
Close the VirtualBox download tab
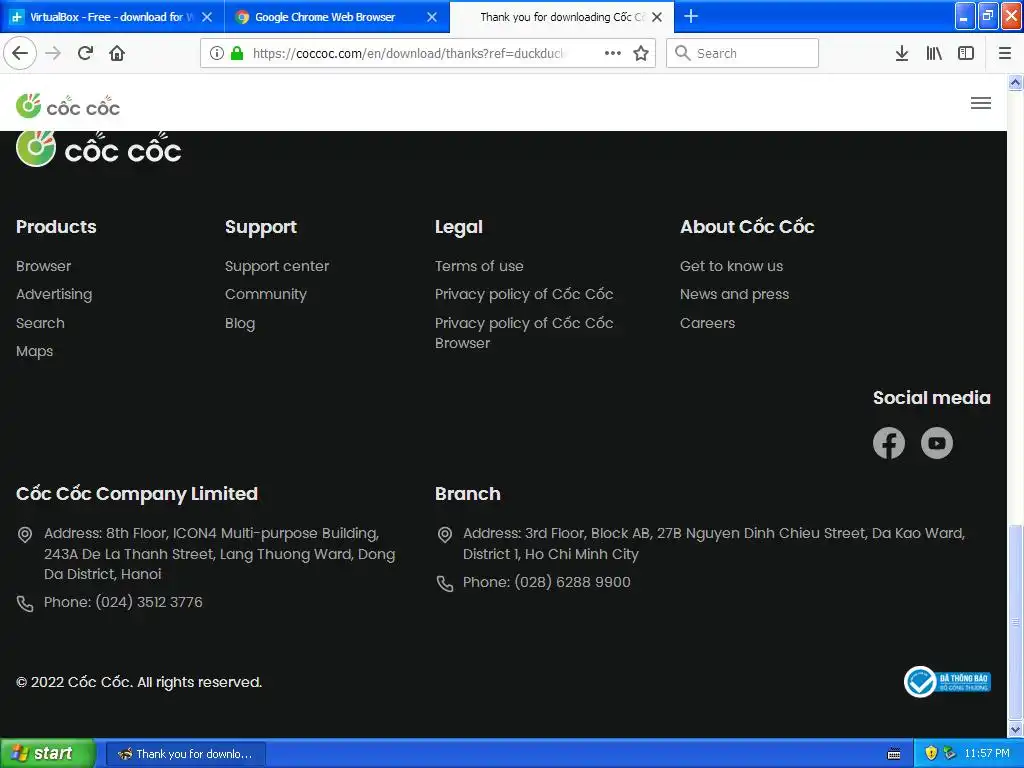(207, 17)
